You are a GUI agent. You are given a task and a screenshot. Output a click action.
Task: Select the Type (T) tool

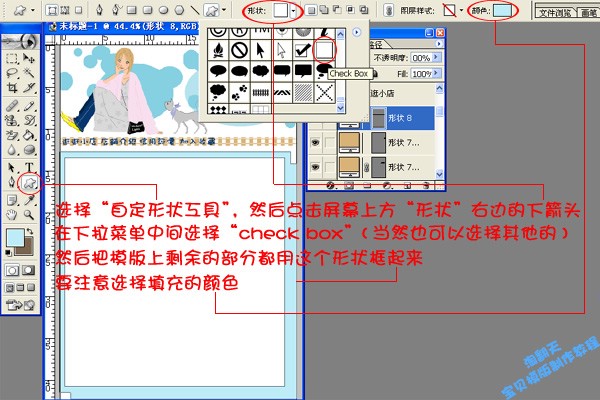[29, 166]
